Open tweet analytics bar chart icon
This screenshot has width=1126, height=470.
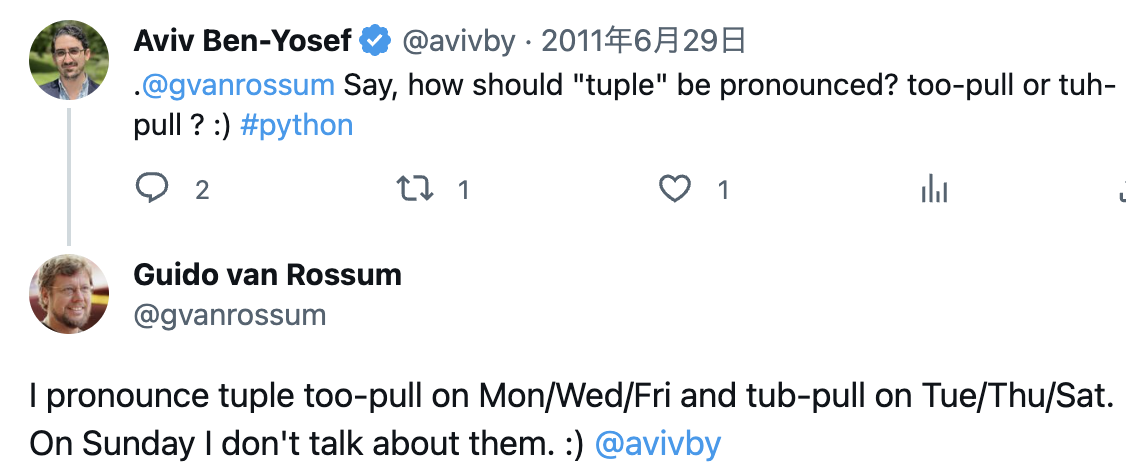(933, 188)
